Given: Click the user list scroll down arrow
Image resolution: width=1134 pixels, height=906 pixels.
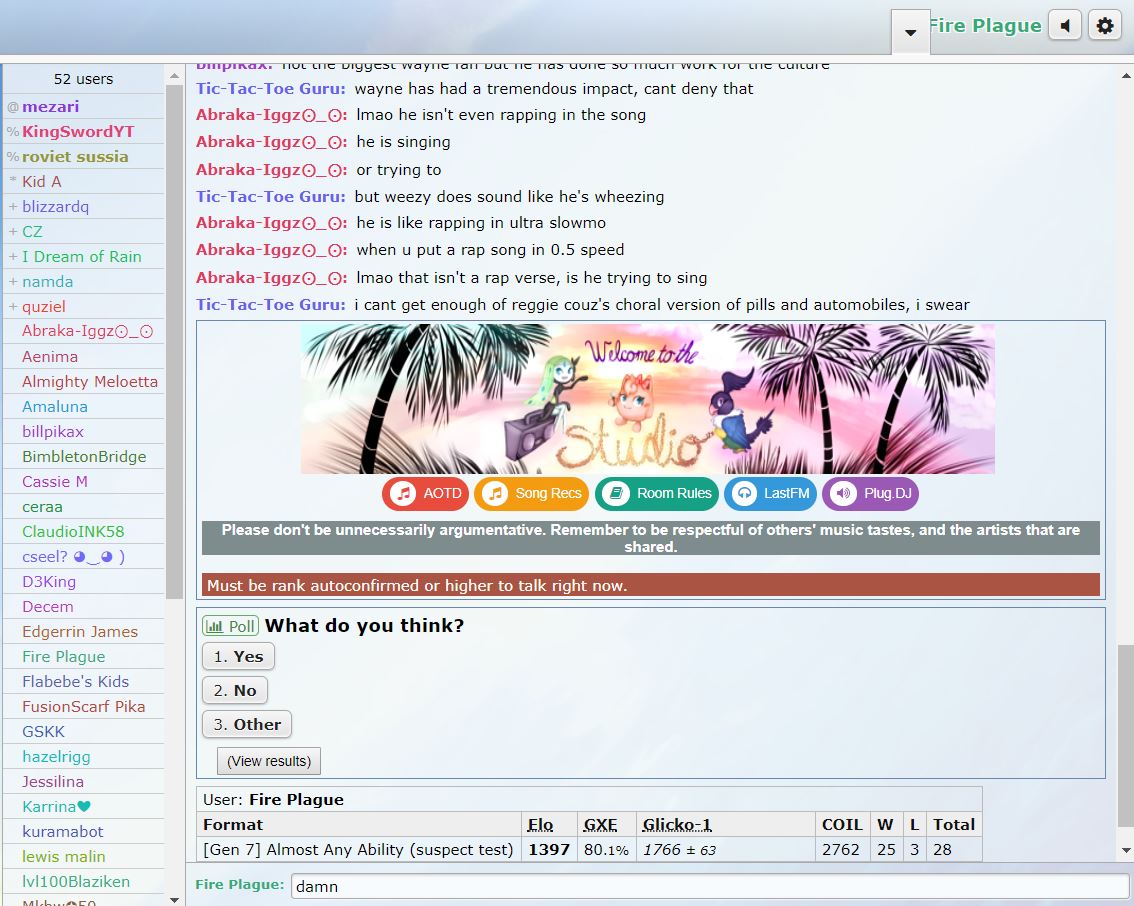Looking at the screenshot, I should [174, 899].
